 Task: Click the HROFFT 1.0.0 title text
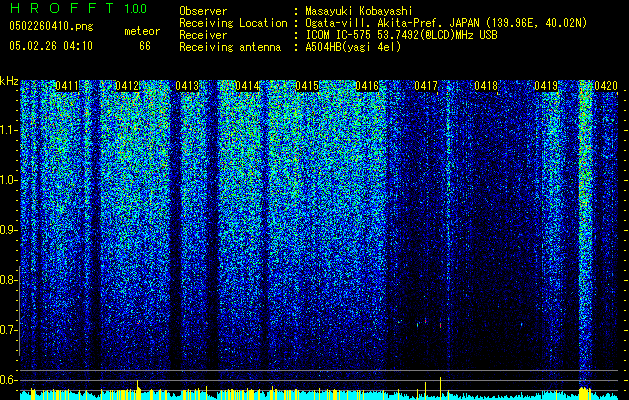pos(78,8)
